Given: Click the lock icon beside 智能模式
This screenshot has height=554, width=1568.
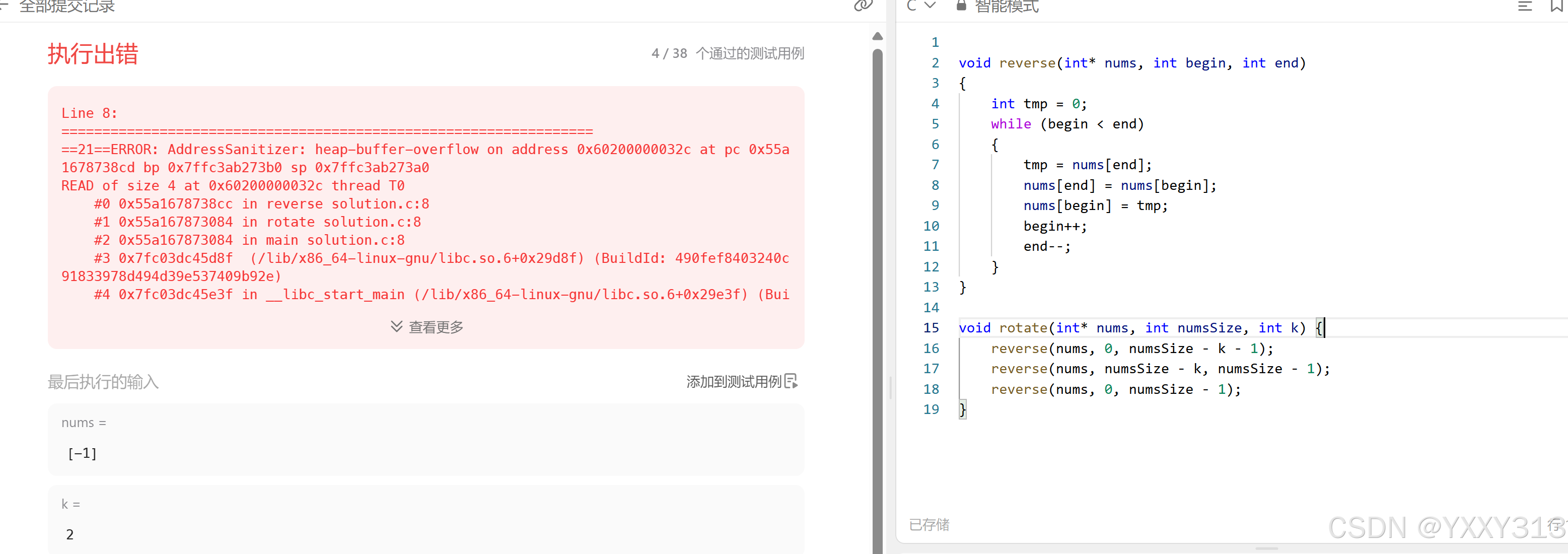Looking at the screenshot, I should pos(961,6).
